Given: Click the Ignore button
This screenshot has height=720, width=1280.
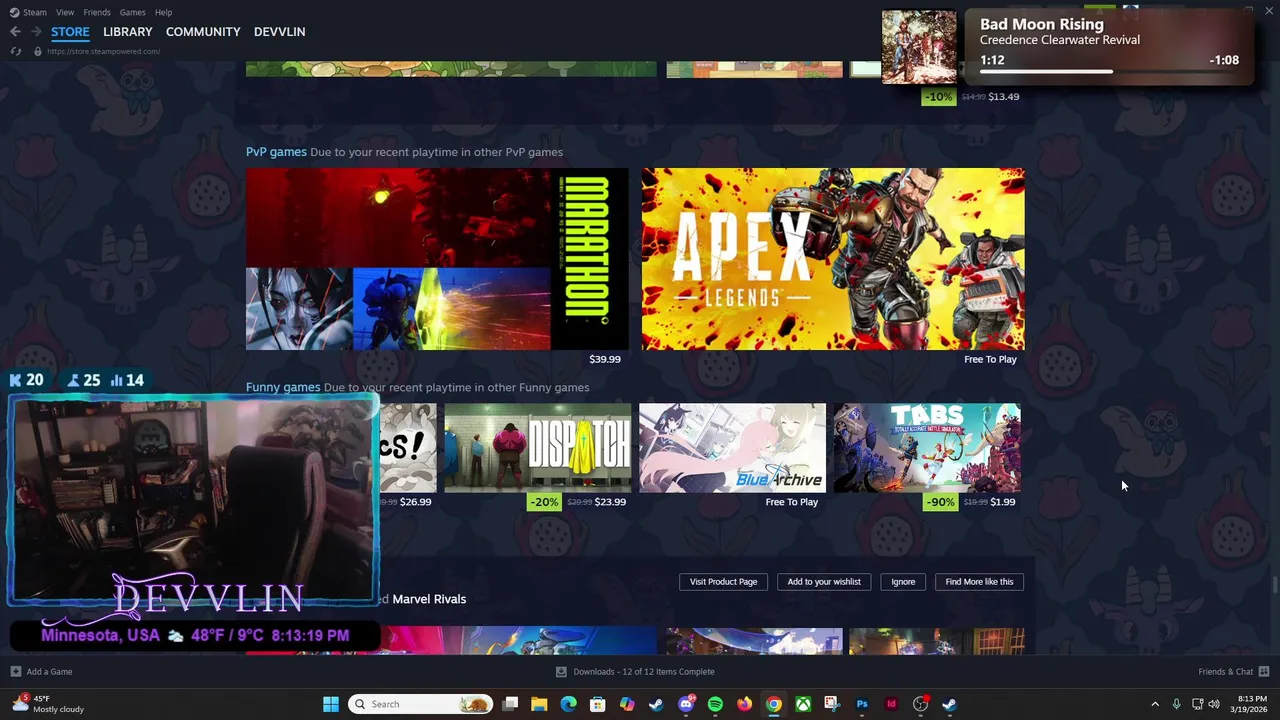Looking at the screenshot, I should (903, 582).
